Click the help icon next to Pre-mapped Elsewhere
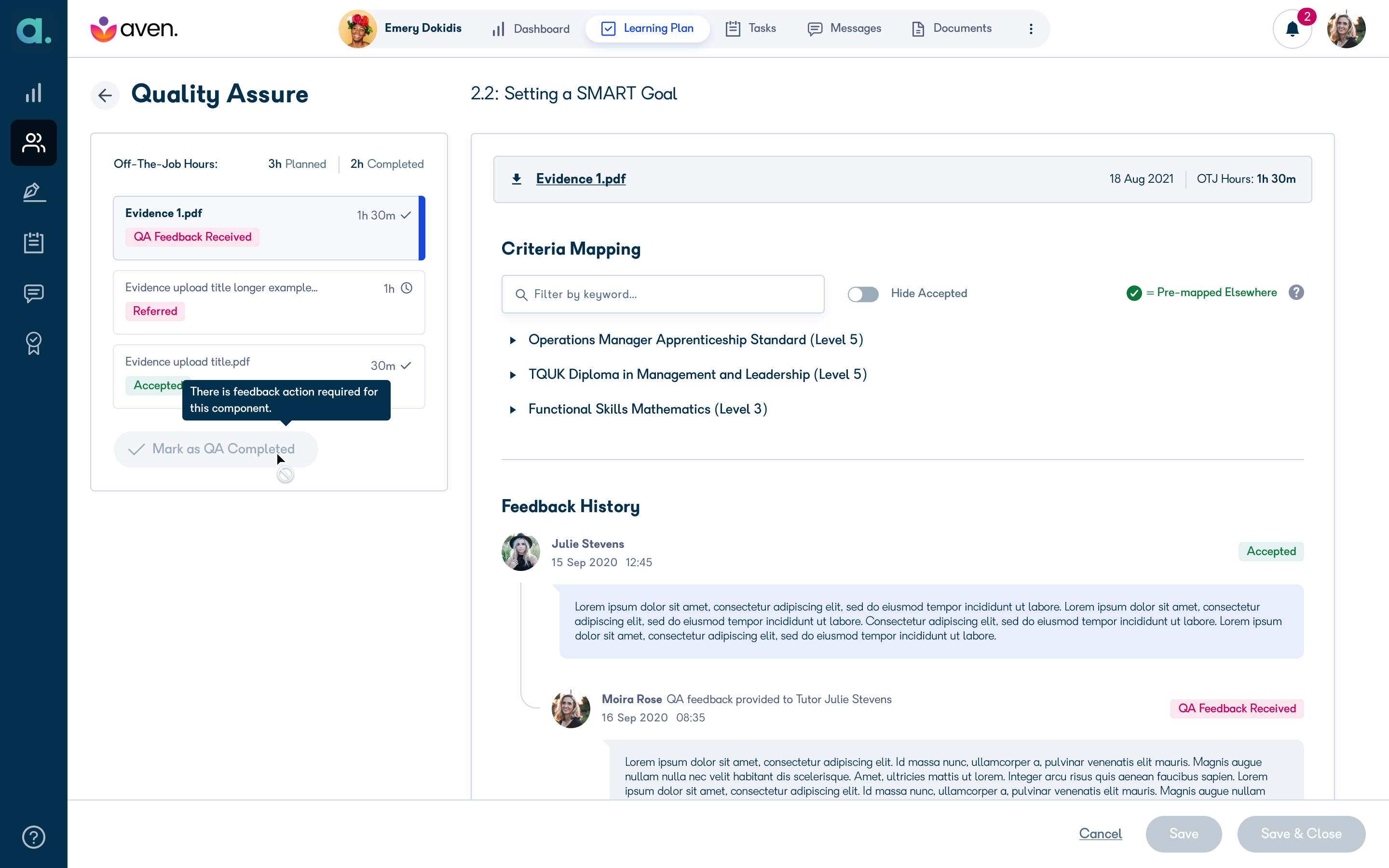 coord(1296,292)
